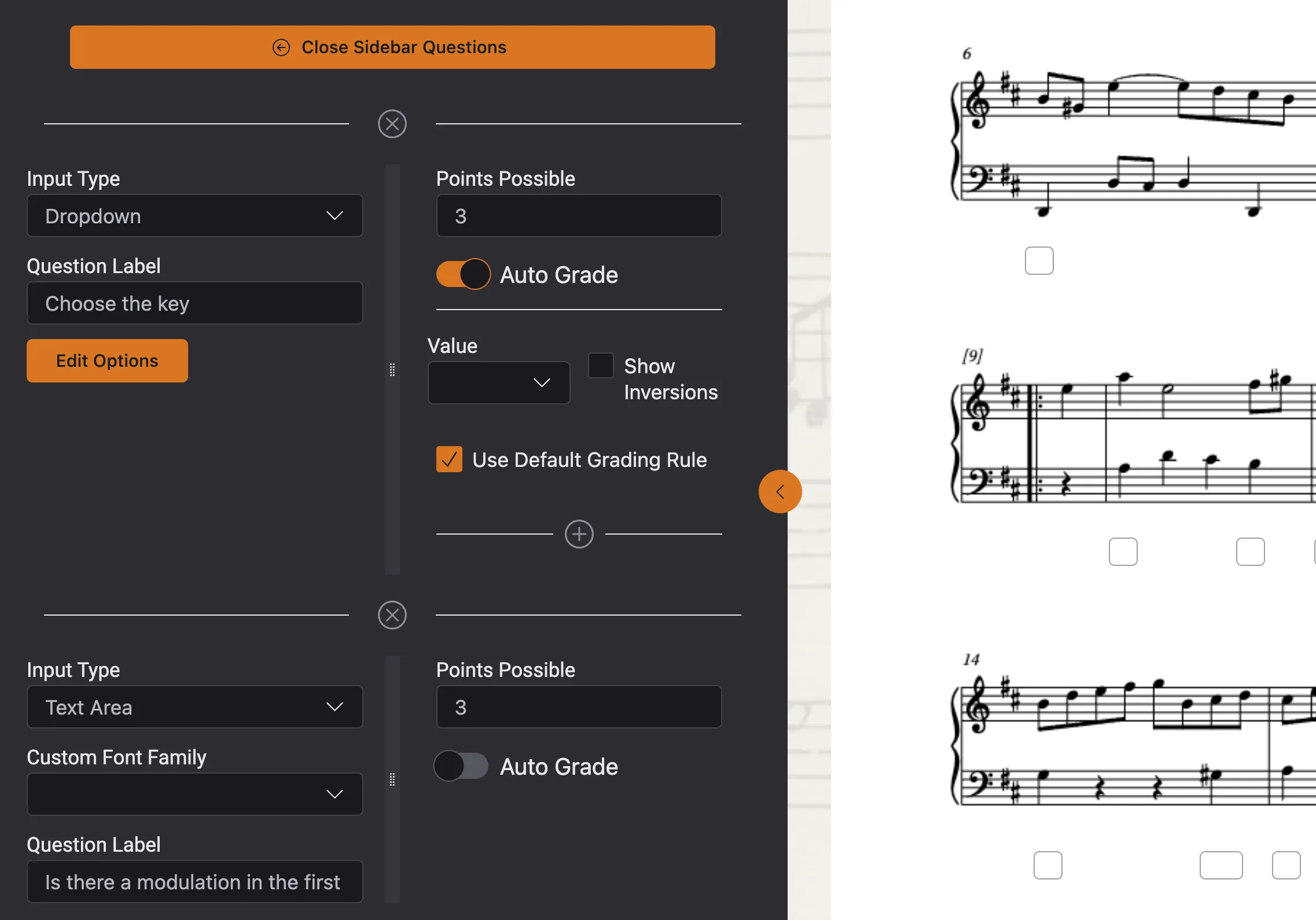Remove the Dropdown question via the X icon
This screenshot has height=920, width=1316.
pos(392,124)
